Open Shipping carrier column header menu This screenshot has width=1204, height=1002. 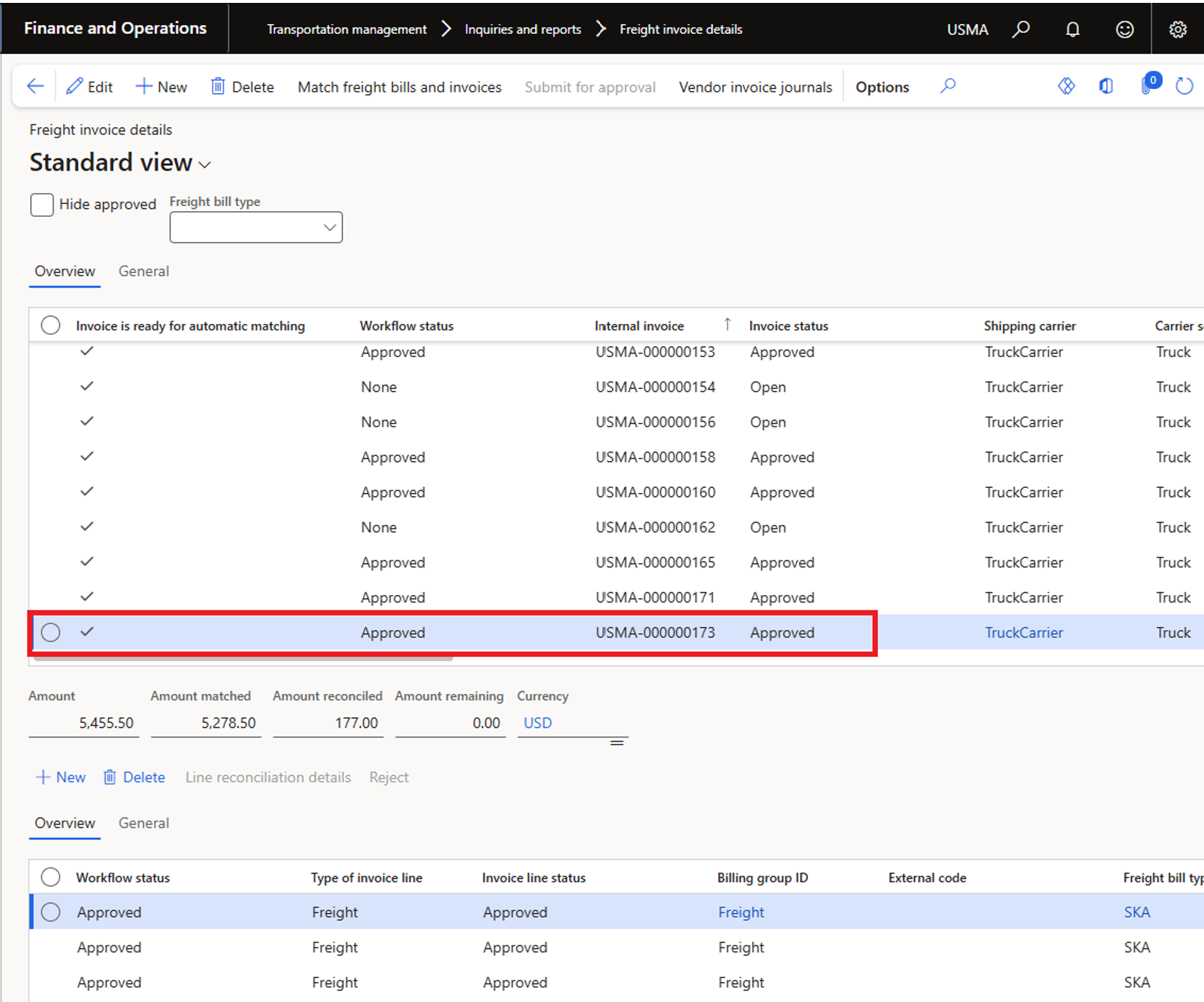tap(1030, 326)
